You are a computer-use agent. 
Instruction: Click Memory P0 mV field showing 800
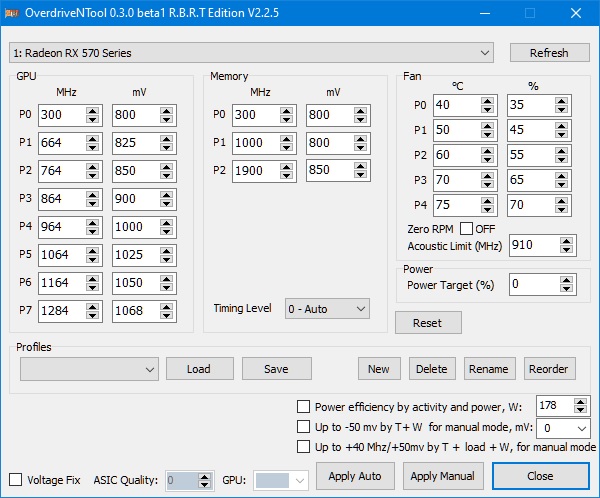click(329, 115)
